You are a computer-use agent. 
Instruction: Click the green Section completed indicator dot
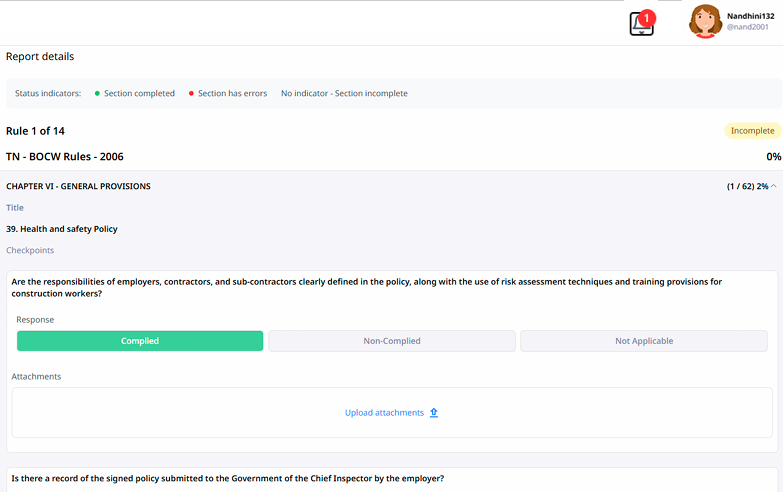click(97, 94)
